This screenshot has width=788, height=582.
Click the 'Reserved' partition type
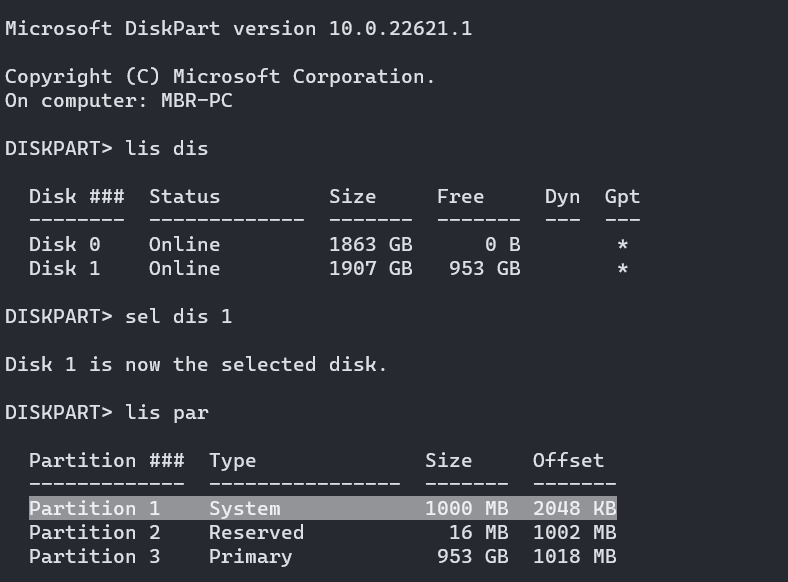256,533
